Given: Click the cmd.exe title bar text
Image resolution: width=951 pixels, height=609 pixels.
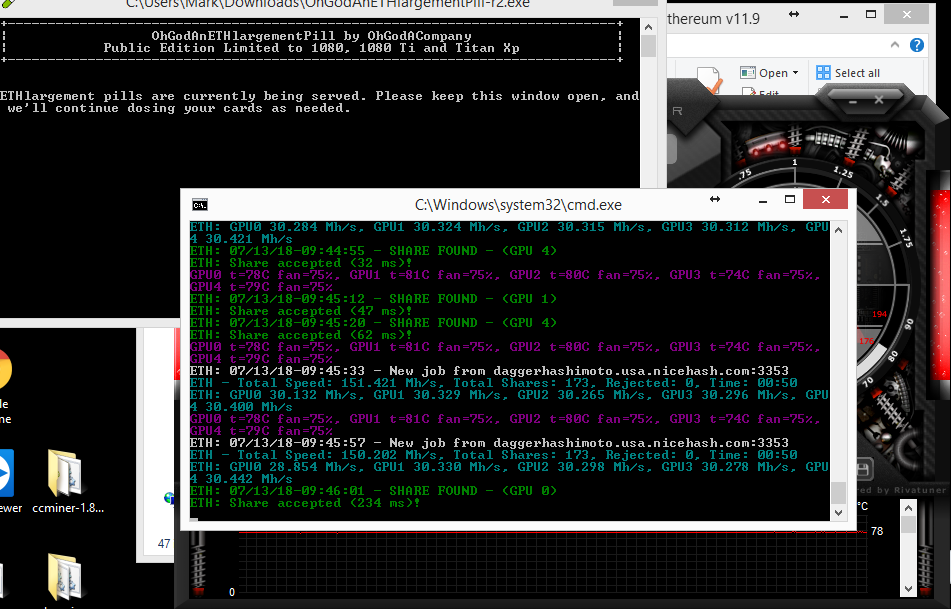Looking at the screenshot, I should [x=518, y=205].
